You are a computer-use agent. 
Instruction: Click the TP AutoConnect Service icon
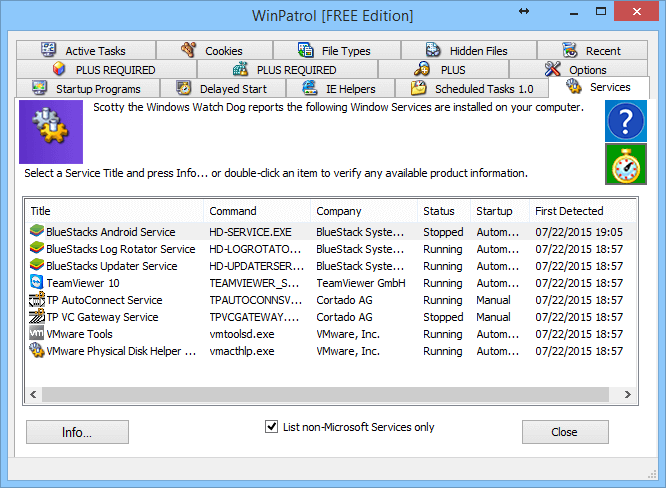(37, 300)
